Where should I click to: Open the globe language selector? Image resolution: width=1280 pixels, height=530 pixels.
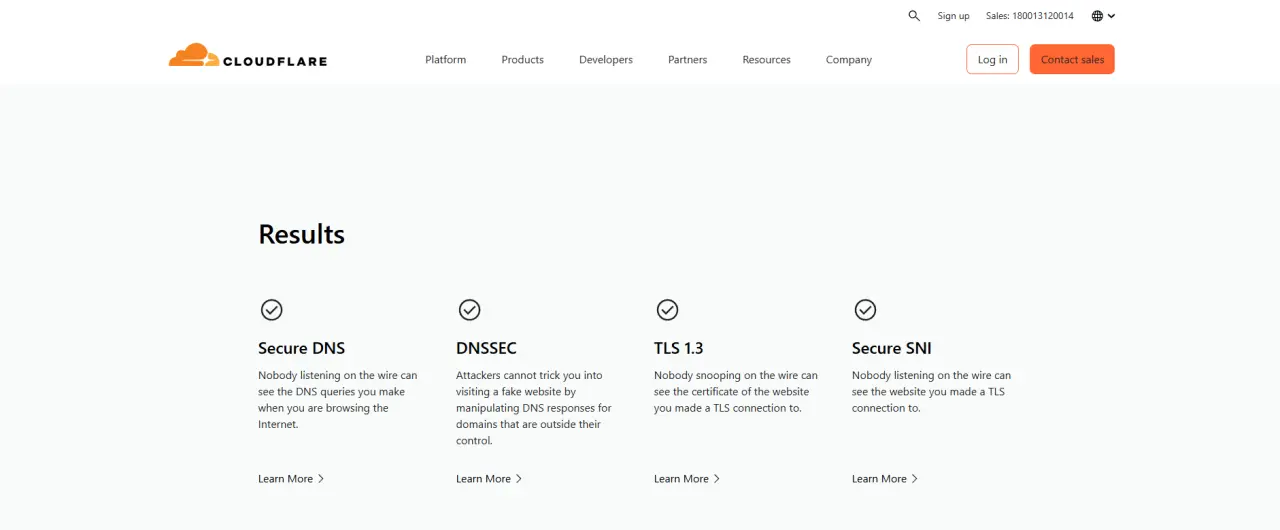(x=1103, y=16)
